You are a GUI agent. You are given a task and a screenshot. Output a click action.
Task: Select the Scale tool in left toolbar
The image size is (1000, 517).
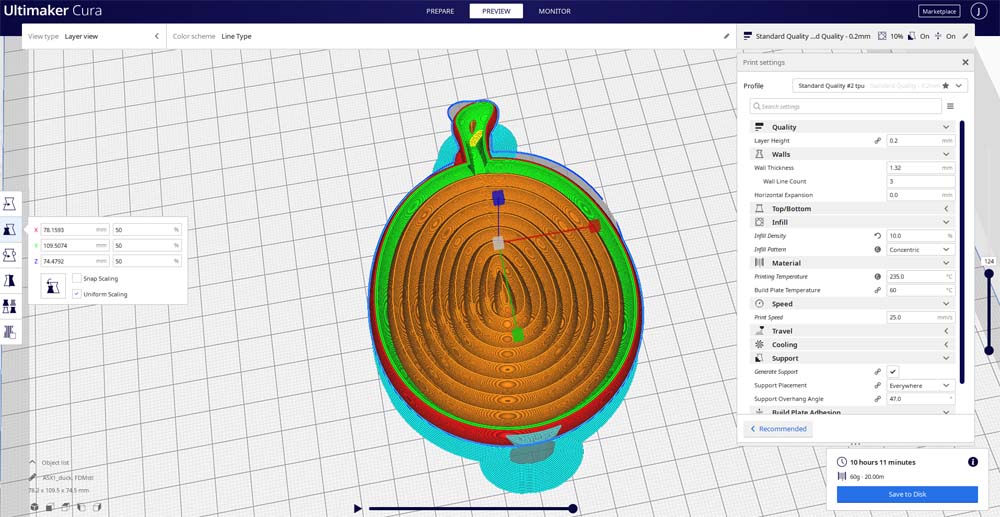[10, 229]
